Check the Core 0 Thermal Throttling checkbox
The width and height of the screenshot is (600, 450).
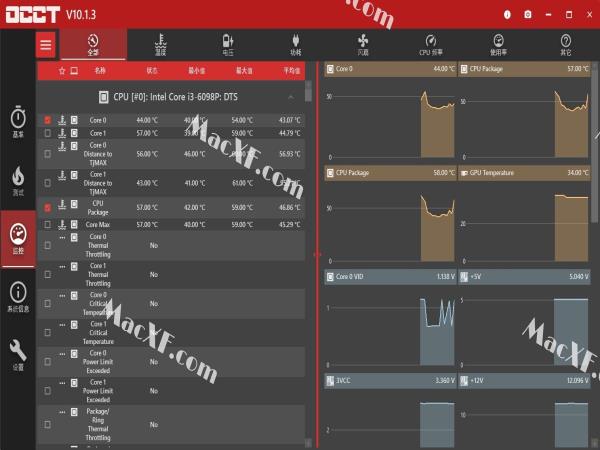[x=47, y=245]
